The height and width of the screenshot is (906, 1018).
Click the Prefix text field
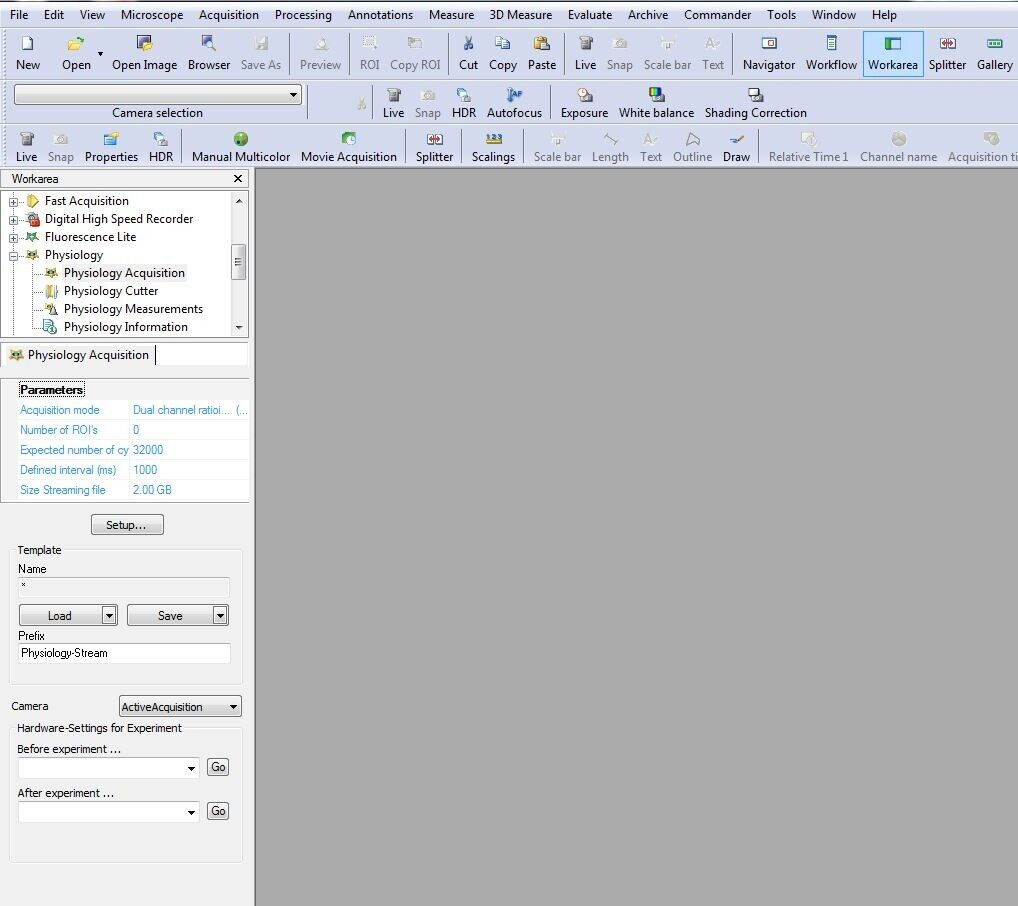coord(124,653)
